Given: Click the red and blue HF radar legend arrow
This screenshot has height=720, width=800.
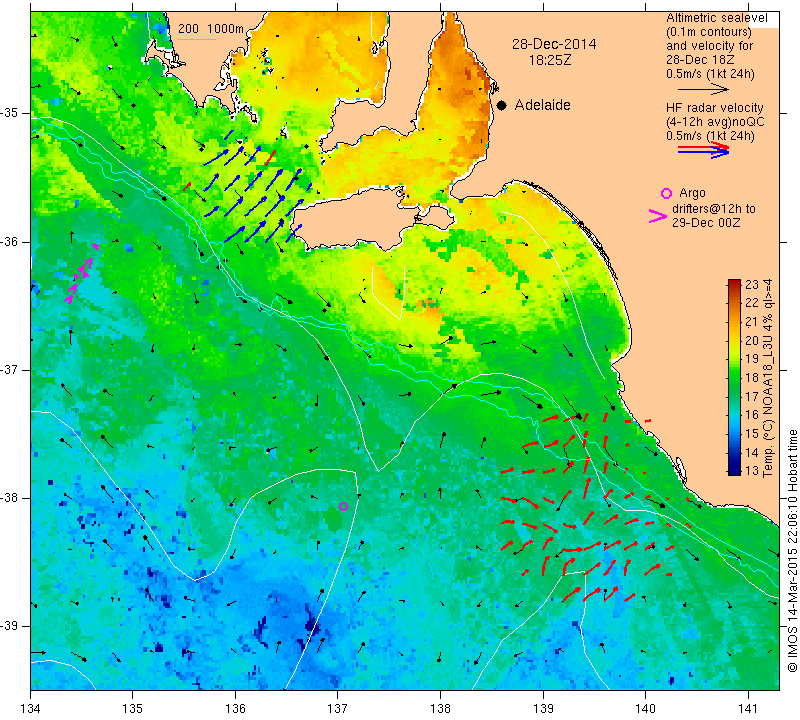Looking at the screenshot, I should (x=703, y=150).
